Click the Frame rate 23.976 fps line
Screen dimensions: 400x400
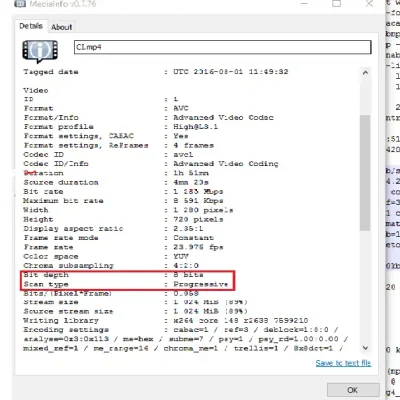[x=123, y=247]
